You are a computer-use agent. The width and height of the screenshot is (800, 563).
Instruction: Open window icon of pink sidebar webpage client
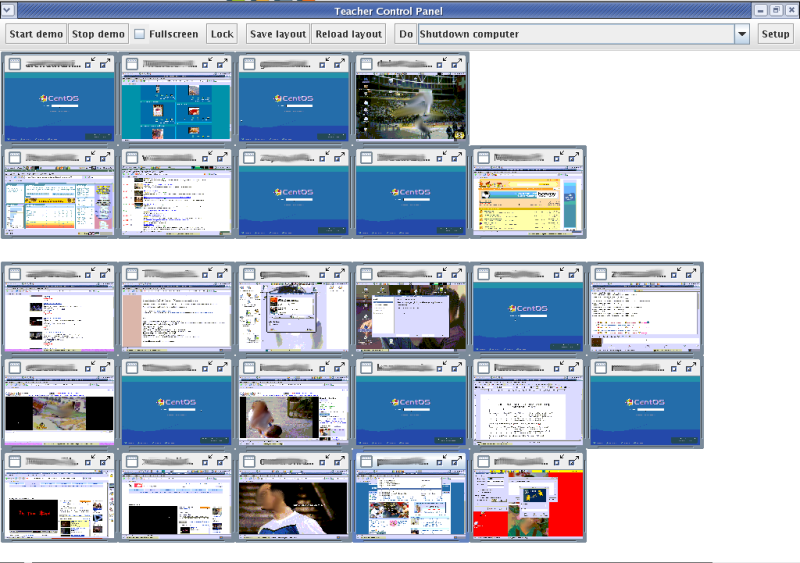click(x=132, y=274)
